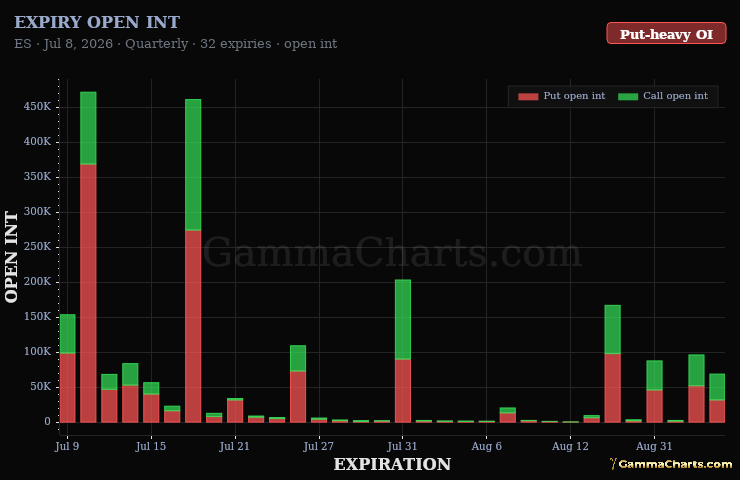Viewport: 740px width, 480px height.
Task: Click the Put-heavy OI badge
Action: [666, 34]
